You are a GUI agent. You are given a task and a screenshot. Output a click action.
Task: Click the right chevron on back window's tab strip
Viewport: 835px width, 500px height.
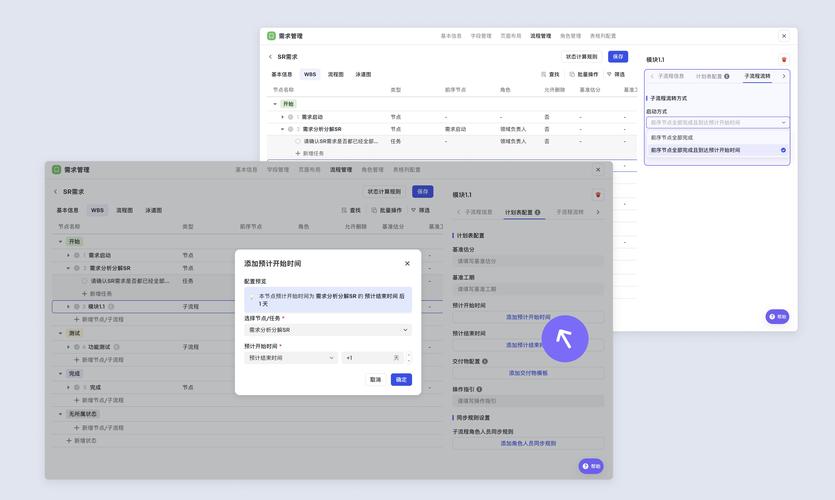pyautogui.click(x=784, y=76)
